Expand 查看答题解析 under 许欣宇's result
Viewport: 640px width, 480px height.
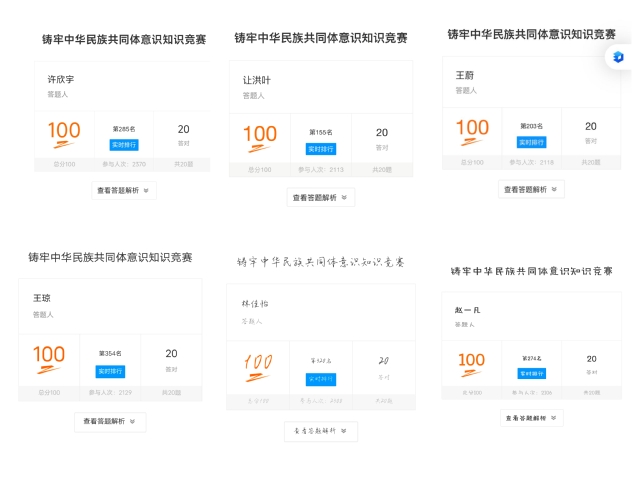coord(123,190)
